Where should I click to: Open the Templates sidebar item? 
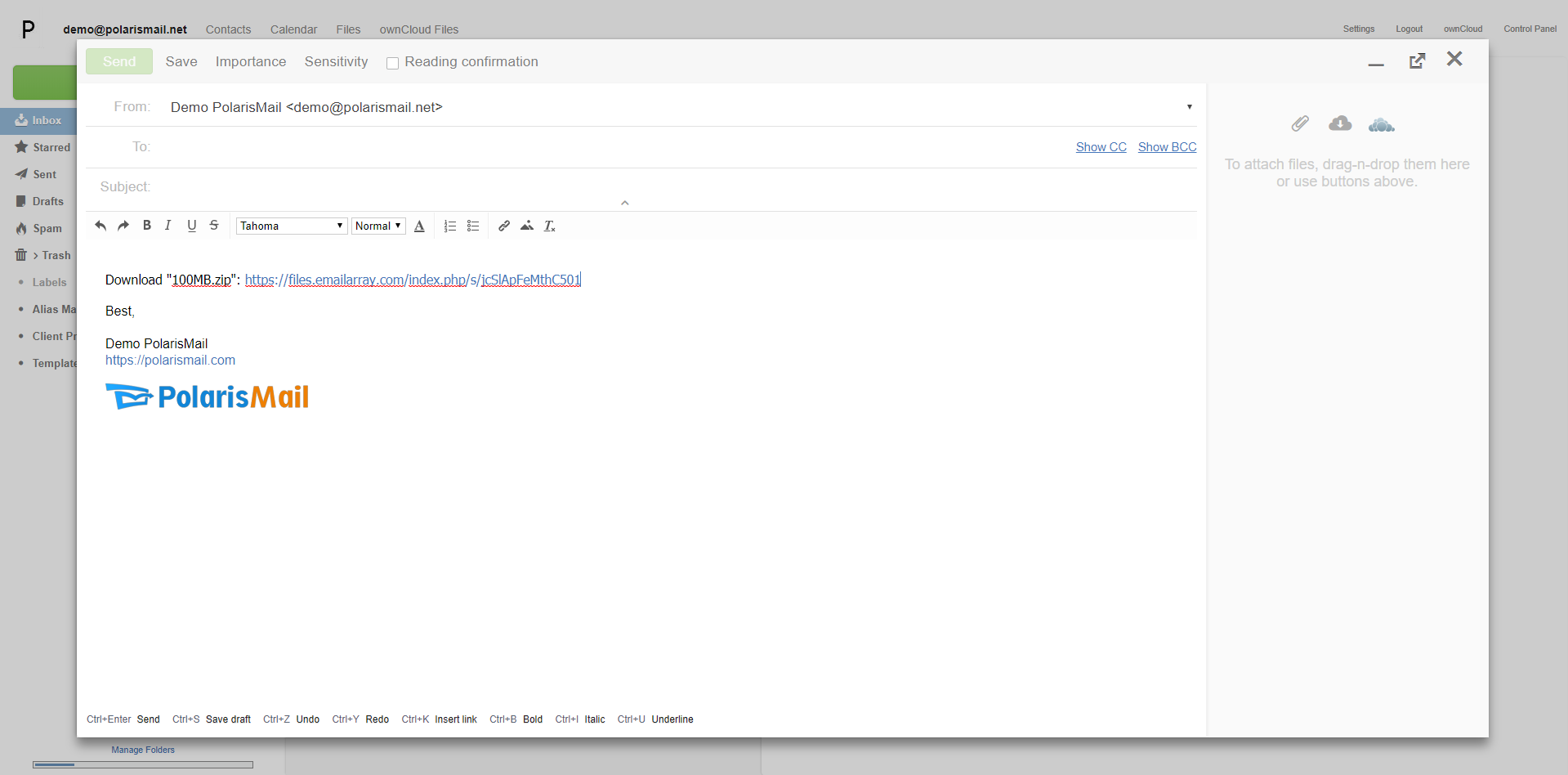pos(54,363)
